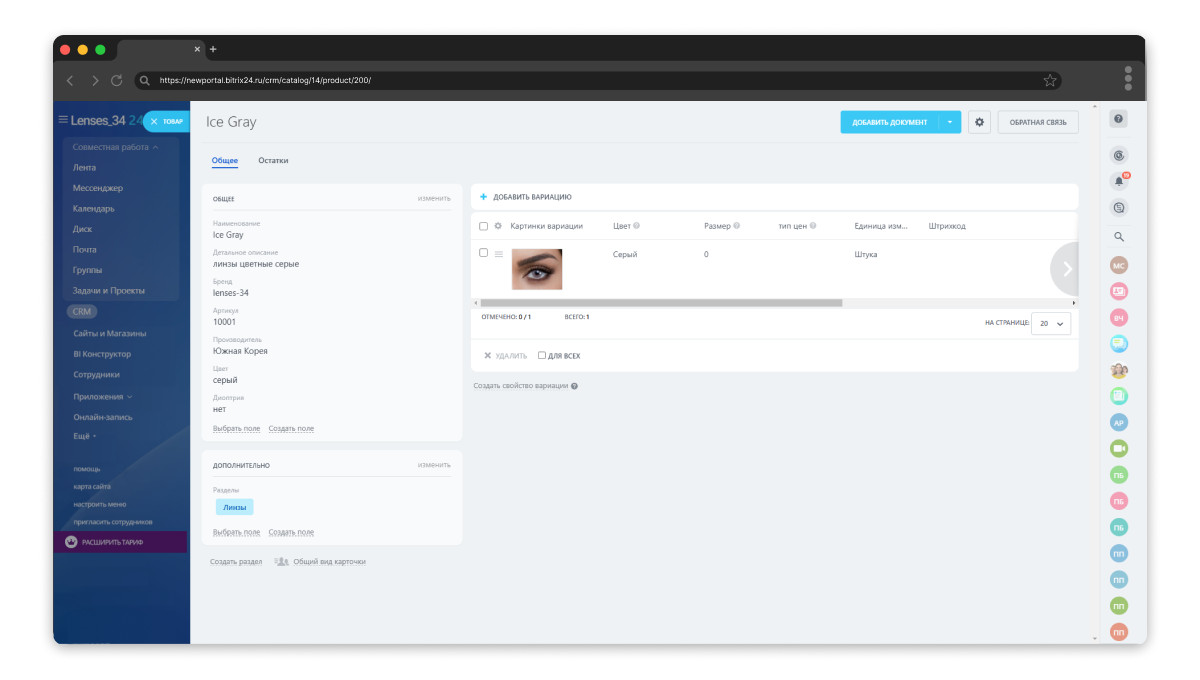Open variation grid settings gear icon
The height and width of the screenshot is (680, 1200).
click(498, 226)
